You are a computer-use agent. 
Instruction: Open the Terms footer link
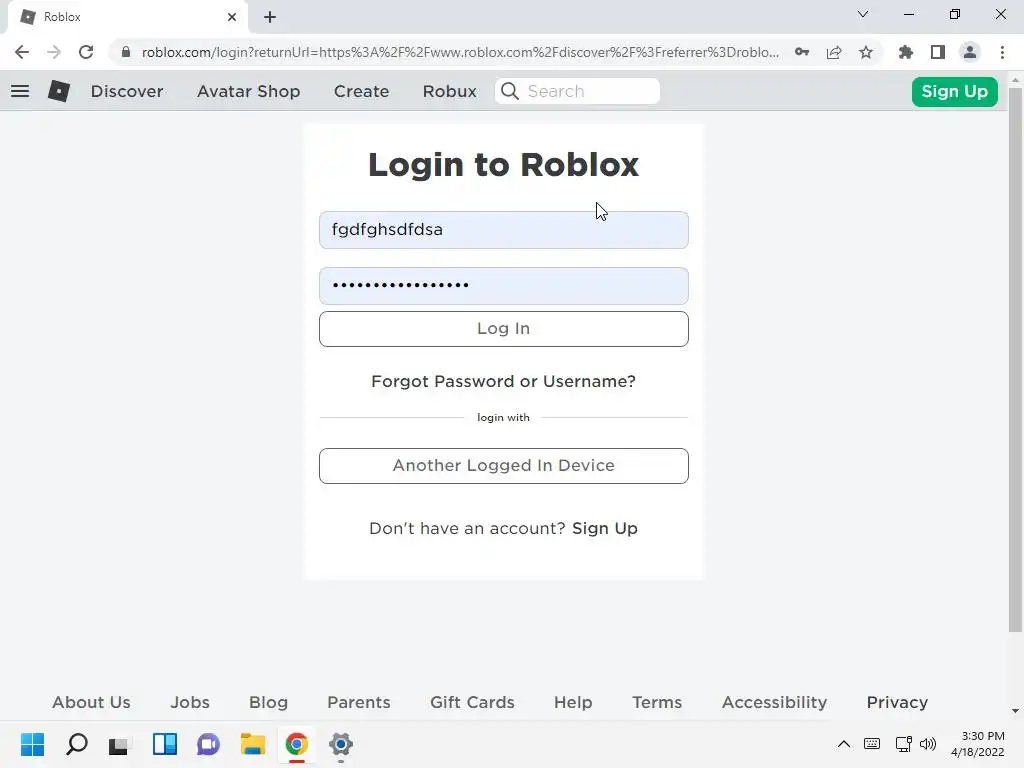(x=657, y=703)
